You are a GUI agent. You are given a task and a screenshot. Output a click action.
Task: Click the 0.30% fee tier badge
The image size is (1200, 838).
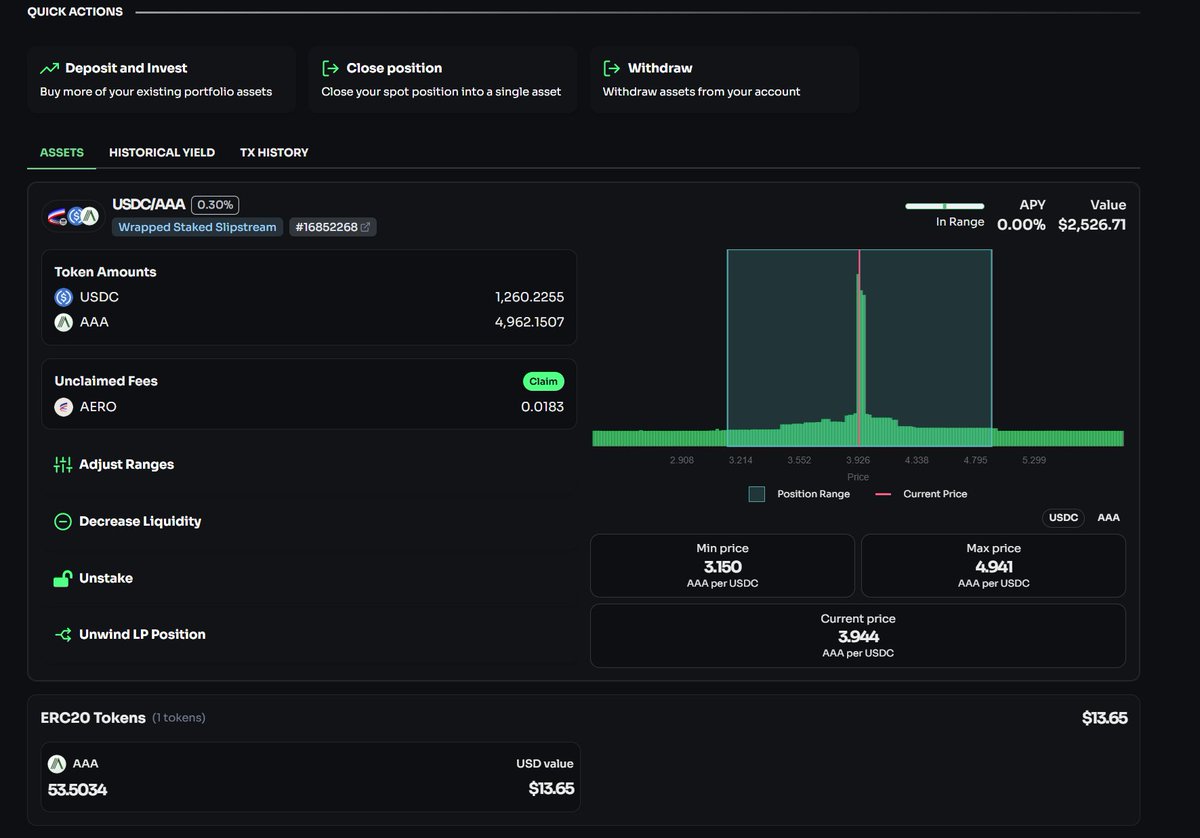pos(215,205)
